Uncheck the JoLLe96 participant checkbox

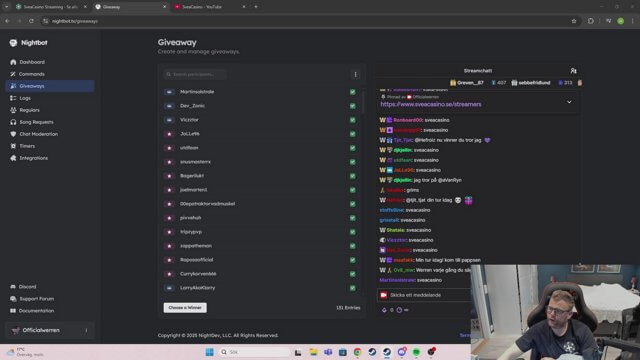(x=353, y=134)
